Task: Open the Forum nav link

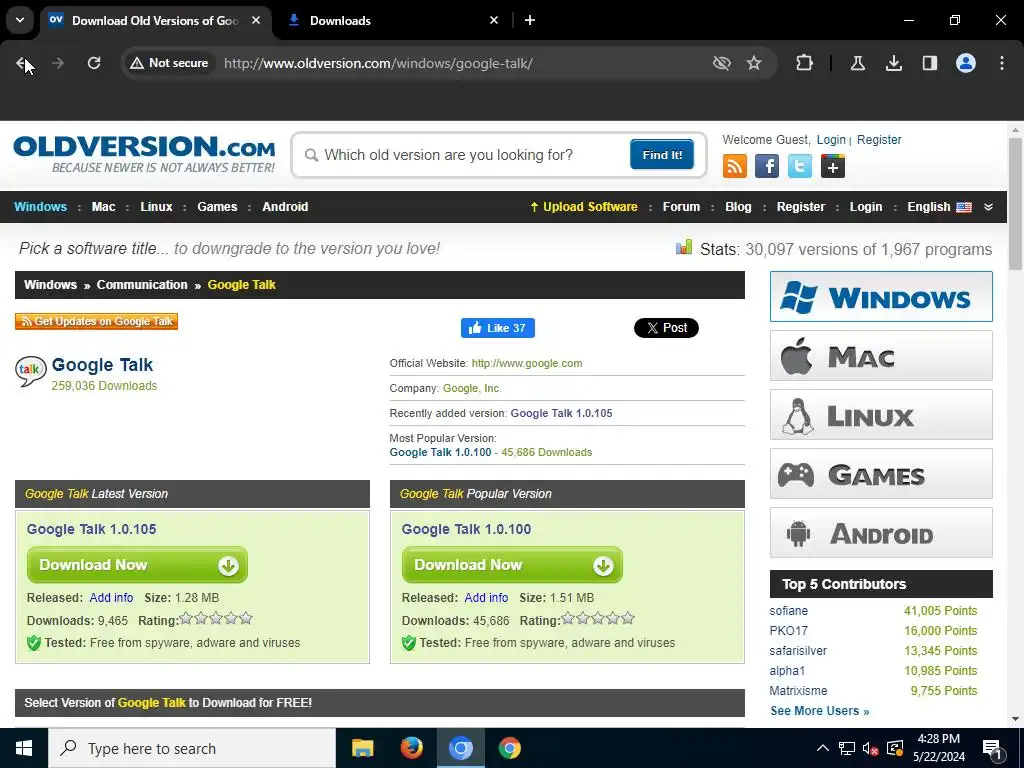Action: pyautogui.click(x=681, y=207)
